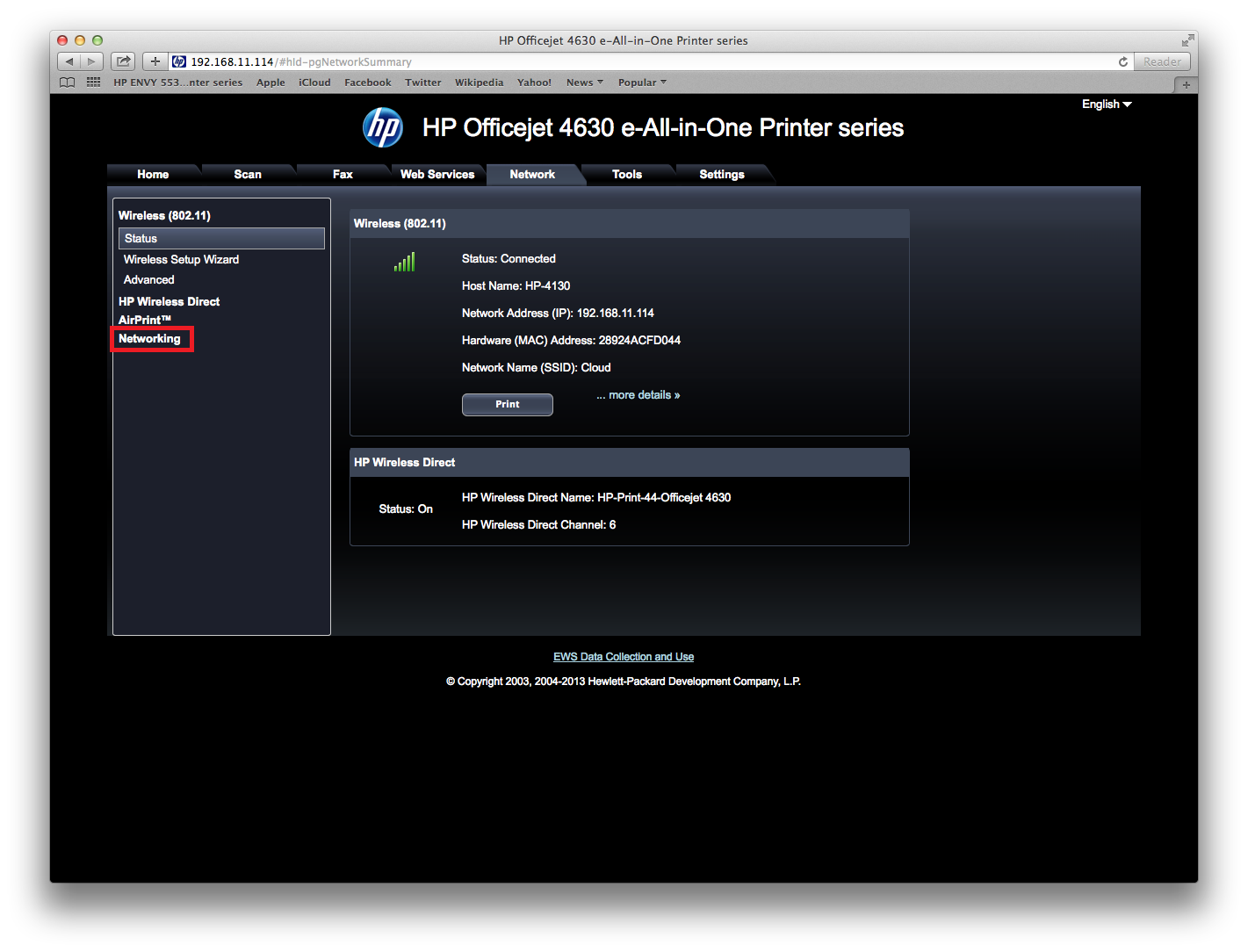Click the HP site icon in the address bar
This screenshot has height=952, width=1248.
[179, 61]
